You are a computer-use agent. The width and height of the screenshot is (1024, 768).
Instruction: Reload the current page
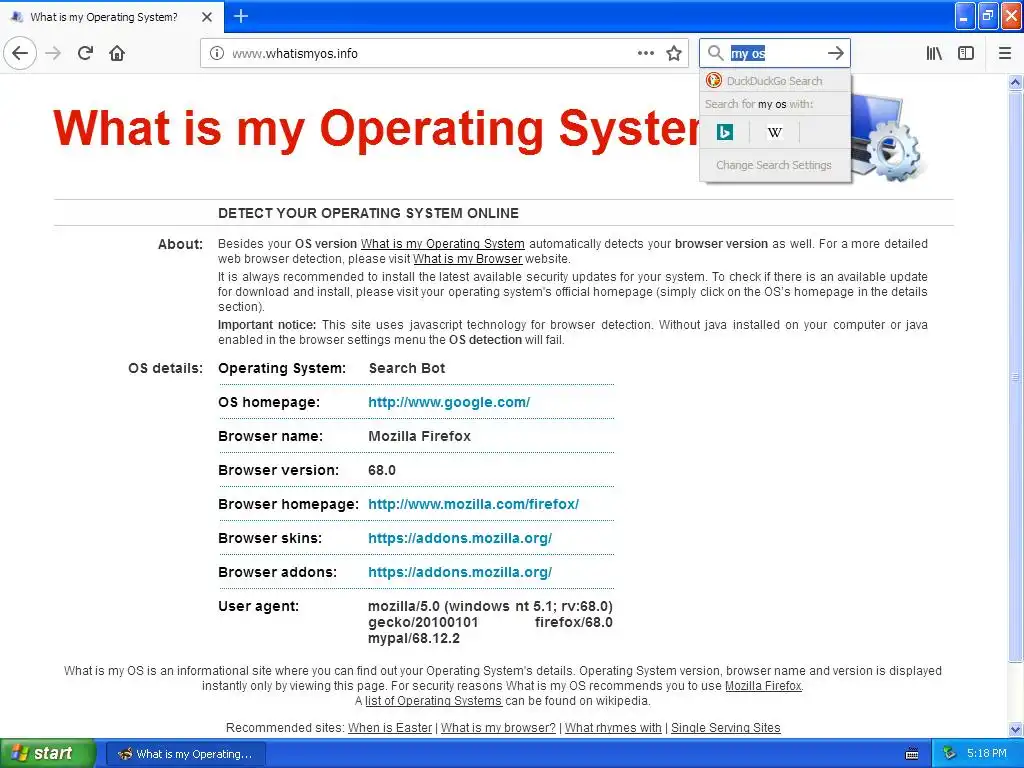(x=86, y=53)
